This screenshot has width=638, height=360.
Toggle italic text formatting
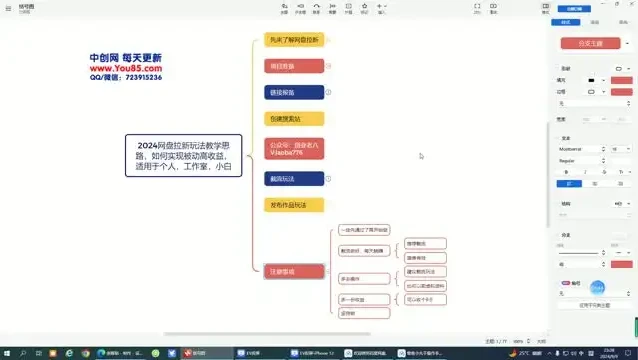pos(586,172)
